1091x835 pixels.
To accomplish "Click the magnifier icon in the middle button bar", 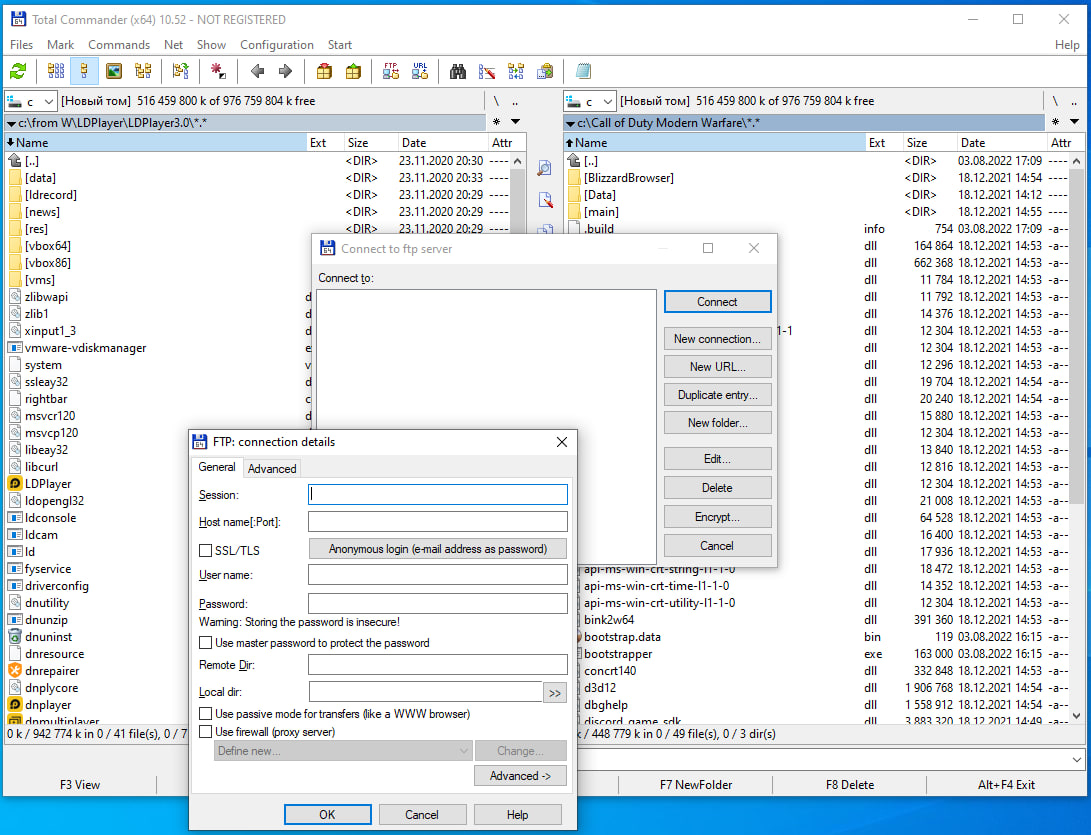I will tap(545, 168).
